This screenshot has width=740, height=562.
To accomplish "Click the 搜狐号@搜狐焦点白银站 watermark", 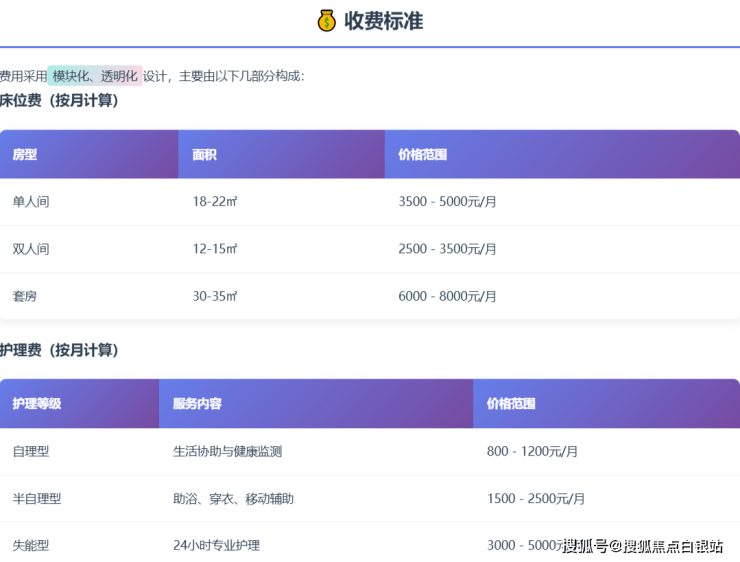I will 642,546.
